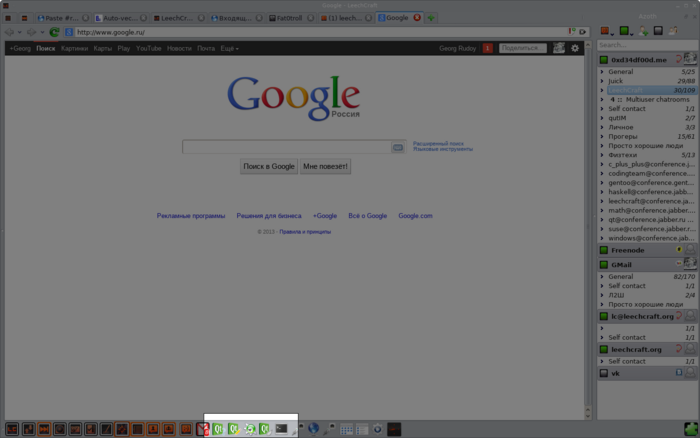Go back with the left arrow
Image resolution: width=700 pixels, height=438 pixels.
(9, 32)
